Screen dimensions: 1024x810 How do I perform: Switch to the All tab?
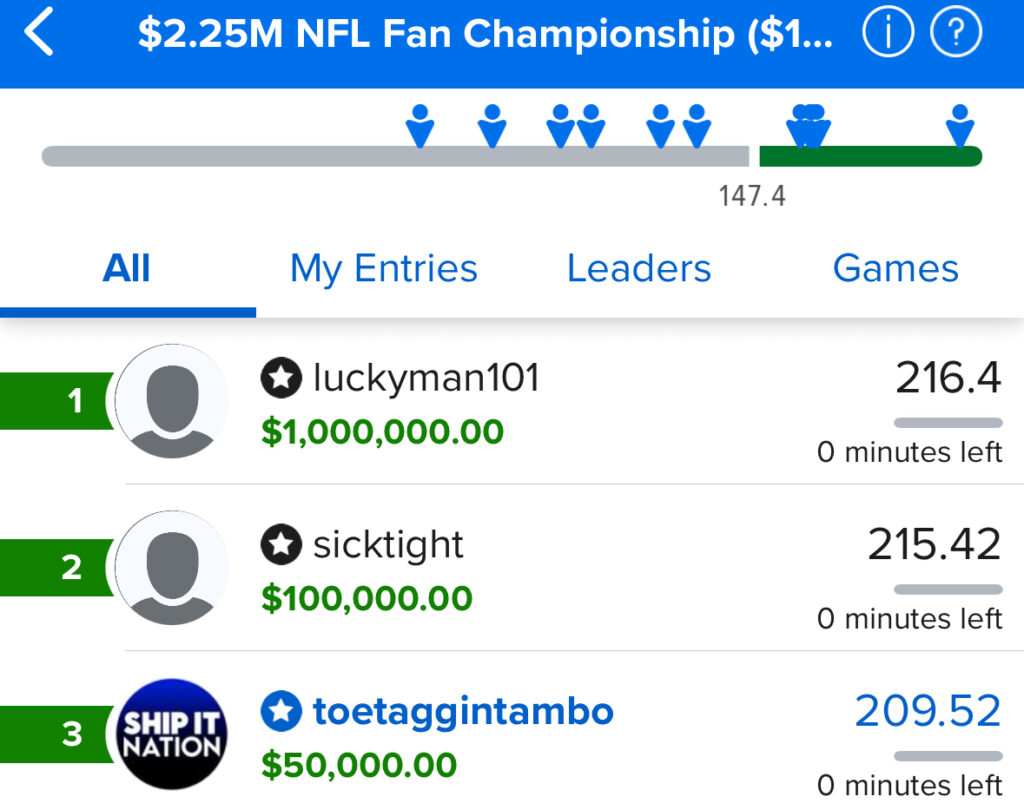click(x=126, y=269)
